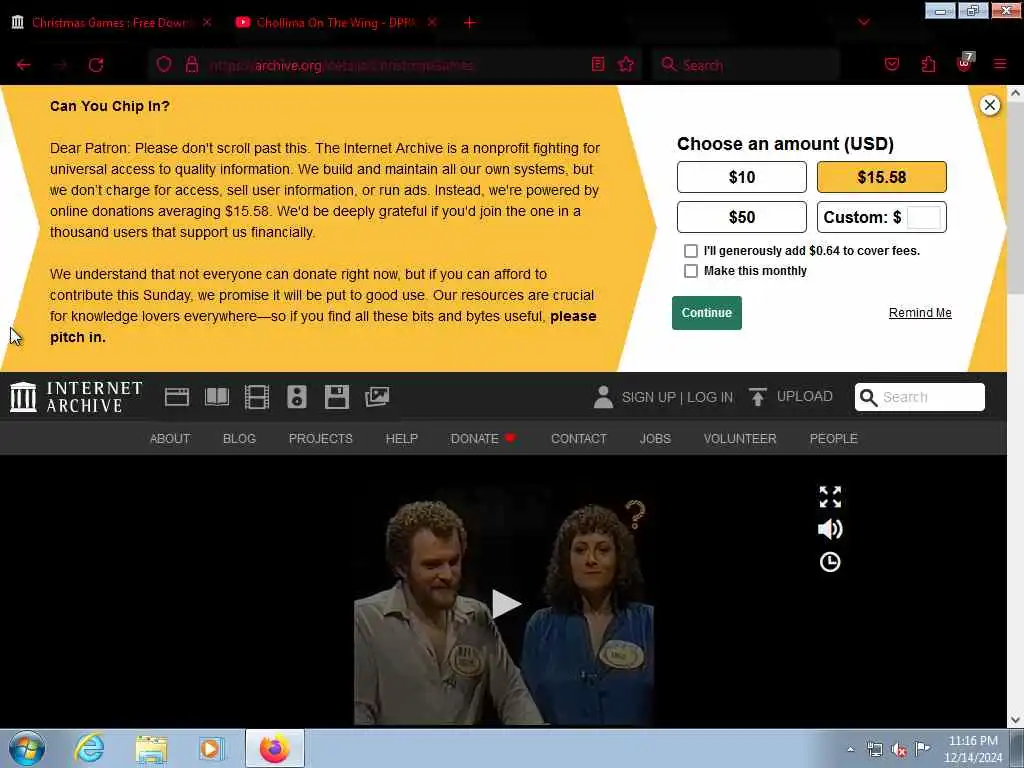Close the donation banner with the X
This screenshot has height=768, width=1024.
[x=990, y=105]
